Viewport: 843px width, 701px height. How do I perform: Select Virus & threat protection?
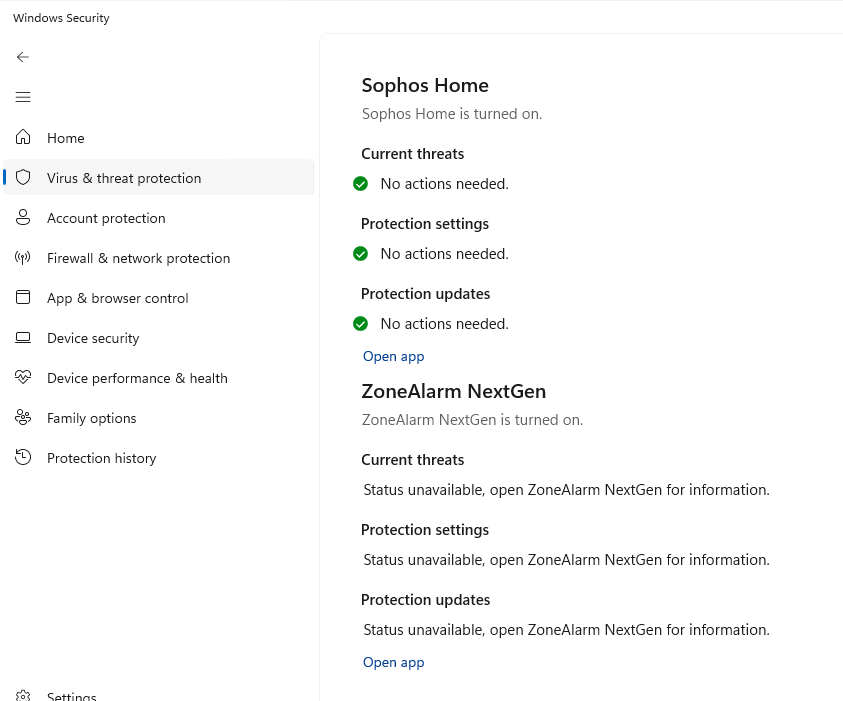(x=159, y=177)
